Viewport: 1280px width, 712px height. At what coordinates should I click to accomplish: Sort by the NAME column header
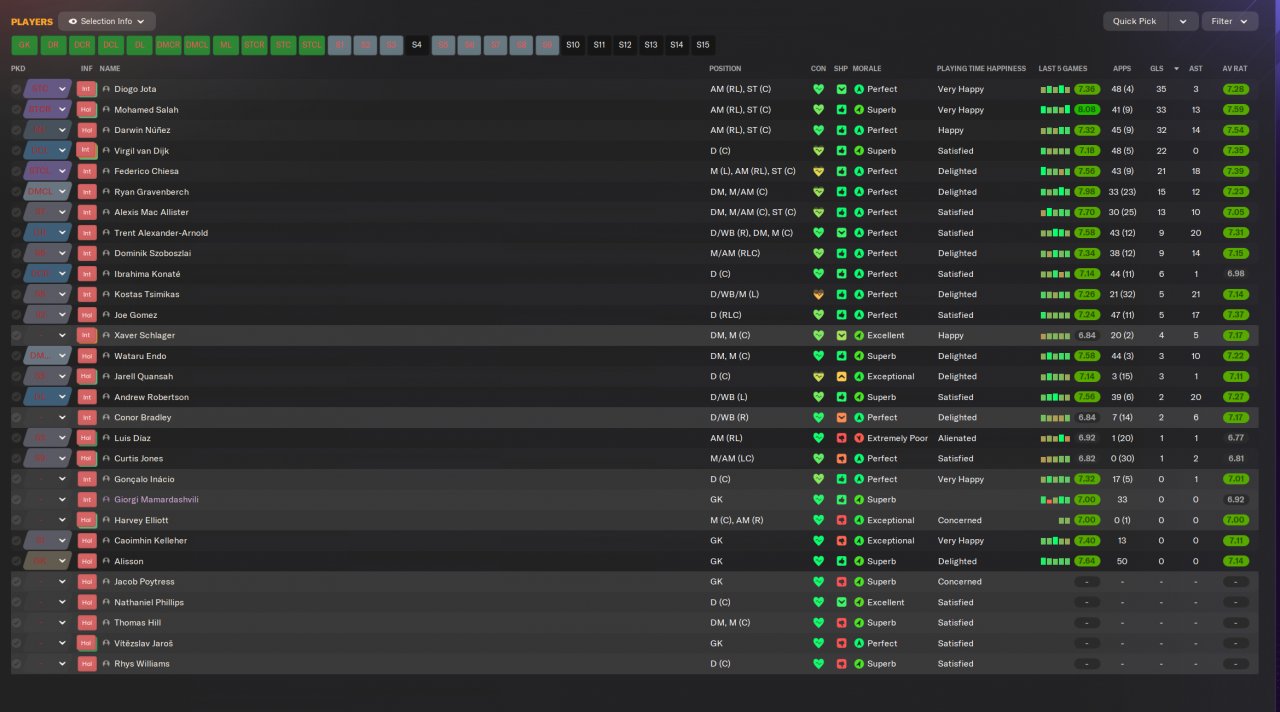(x=110, y=69)
